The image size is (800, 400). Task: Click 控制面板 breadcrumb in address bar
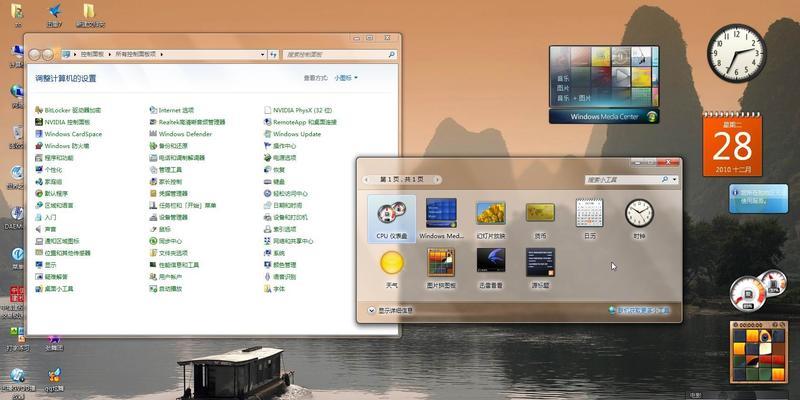(91, 54)
